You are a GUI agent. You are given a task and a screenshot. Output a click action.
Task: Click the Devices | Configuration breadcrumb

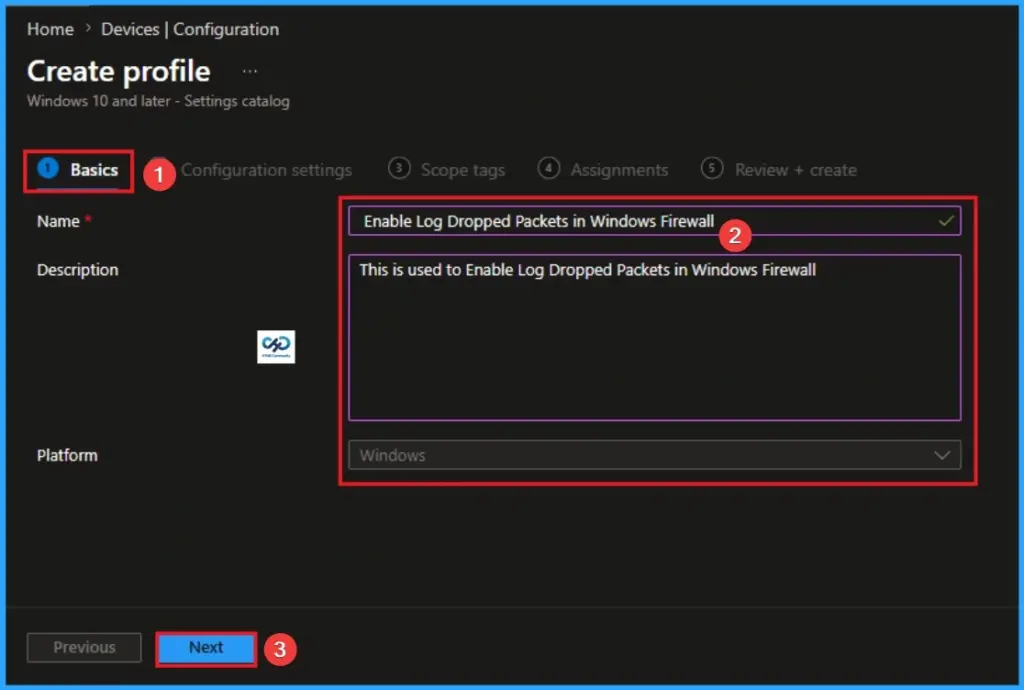click(188, 29)
